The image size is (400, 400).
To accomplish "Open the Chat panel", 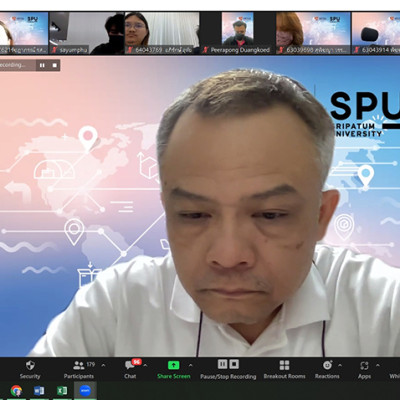I will click(130, 365).
